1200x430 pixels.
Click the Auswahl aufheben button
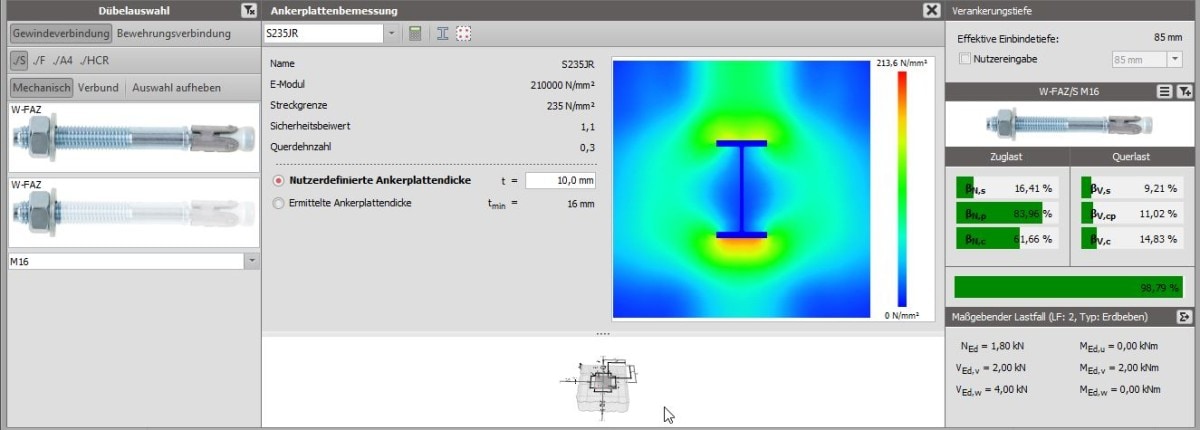tap(176, 87)
